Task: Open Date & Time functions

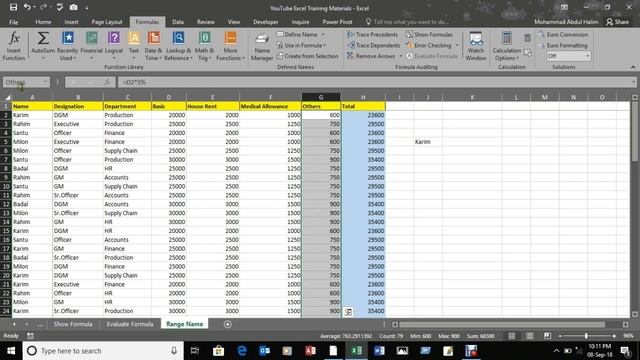Action: click(153, 47)
